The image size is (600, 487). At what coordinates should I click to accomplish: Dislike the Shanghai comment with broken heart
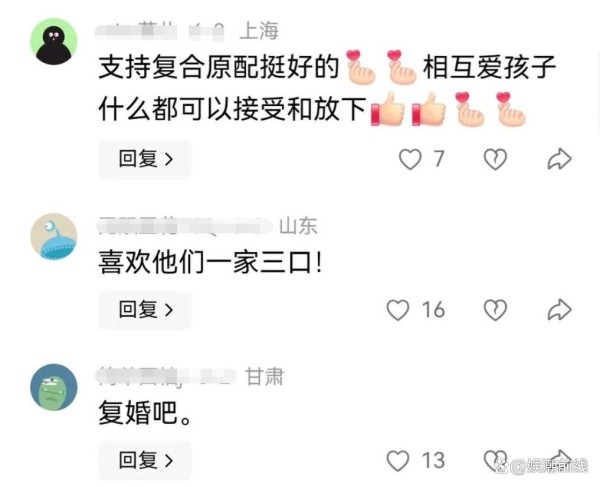pos(495,159)
